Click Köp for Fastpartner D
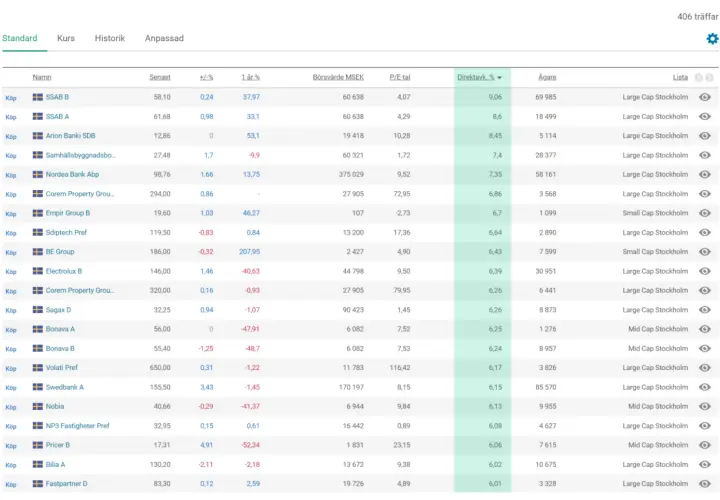Image resolution: width=720 pixels, height=500 pixels. point(11,484)
